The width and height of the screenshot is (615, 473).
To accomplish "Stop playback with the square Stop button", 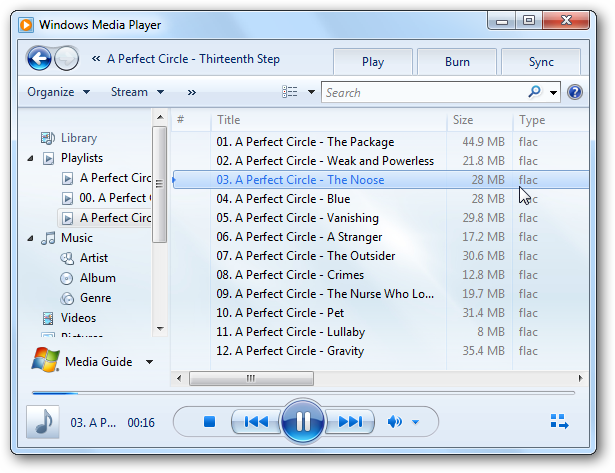I will click(209, 422).
